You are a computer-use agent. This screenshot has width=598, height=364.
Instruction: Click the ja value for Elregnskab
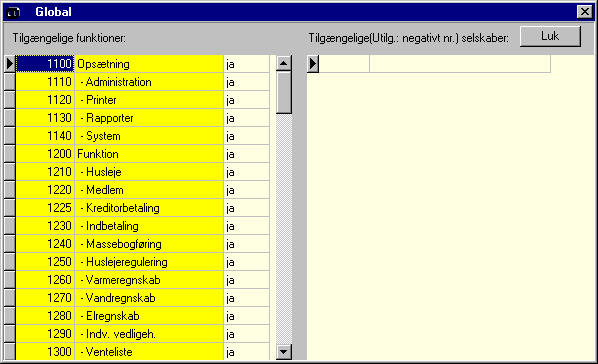click(246, 316)
